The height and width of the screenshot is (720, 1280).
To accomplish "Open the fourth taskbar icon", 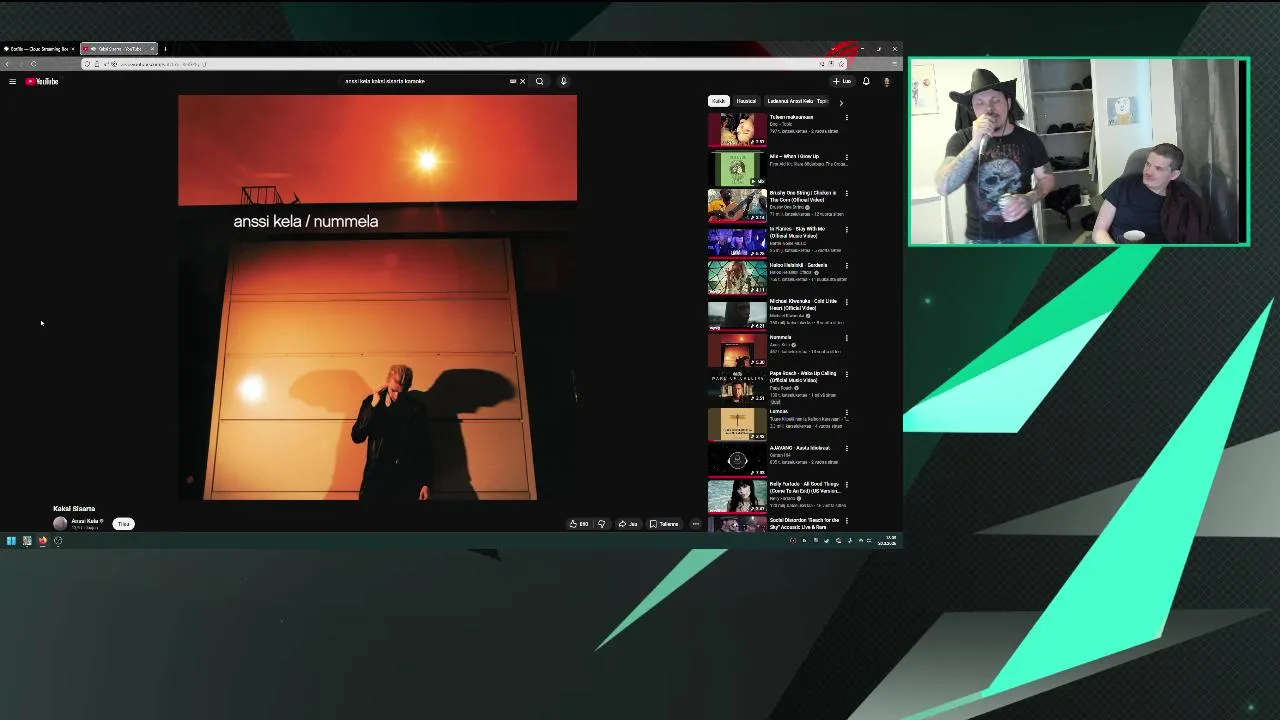I will coord(58,541).
